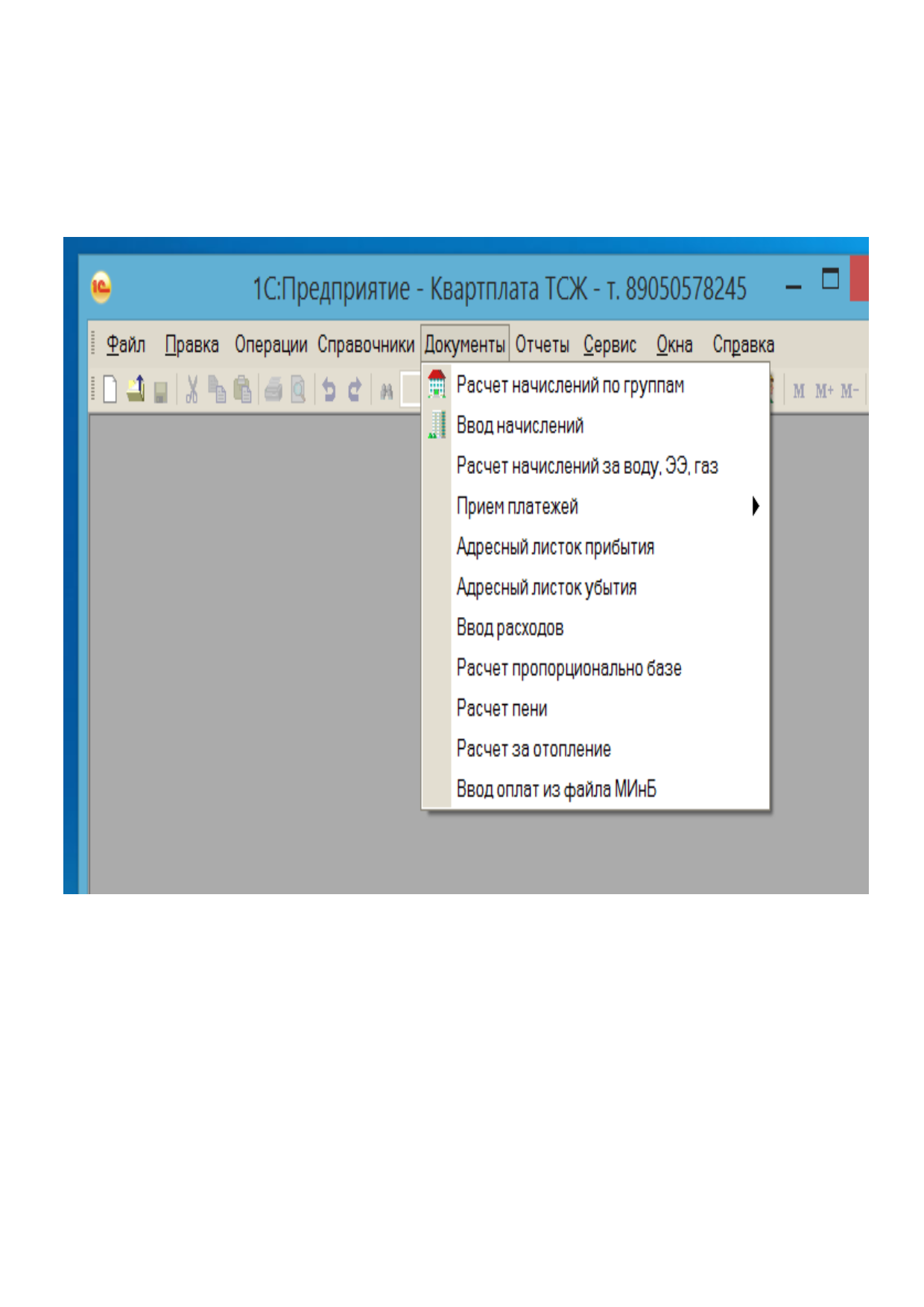Open Расчет за отопление

[595, 747]
